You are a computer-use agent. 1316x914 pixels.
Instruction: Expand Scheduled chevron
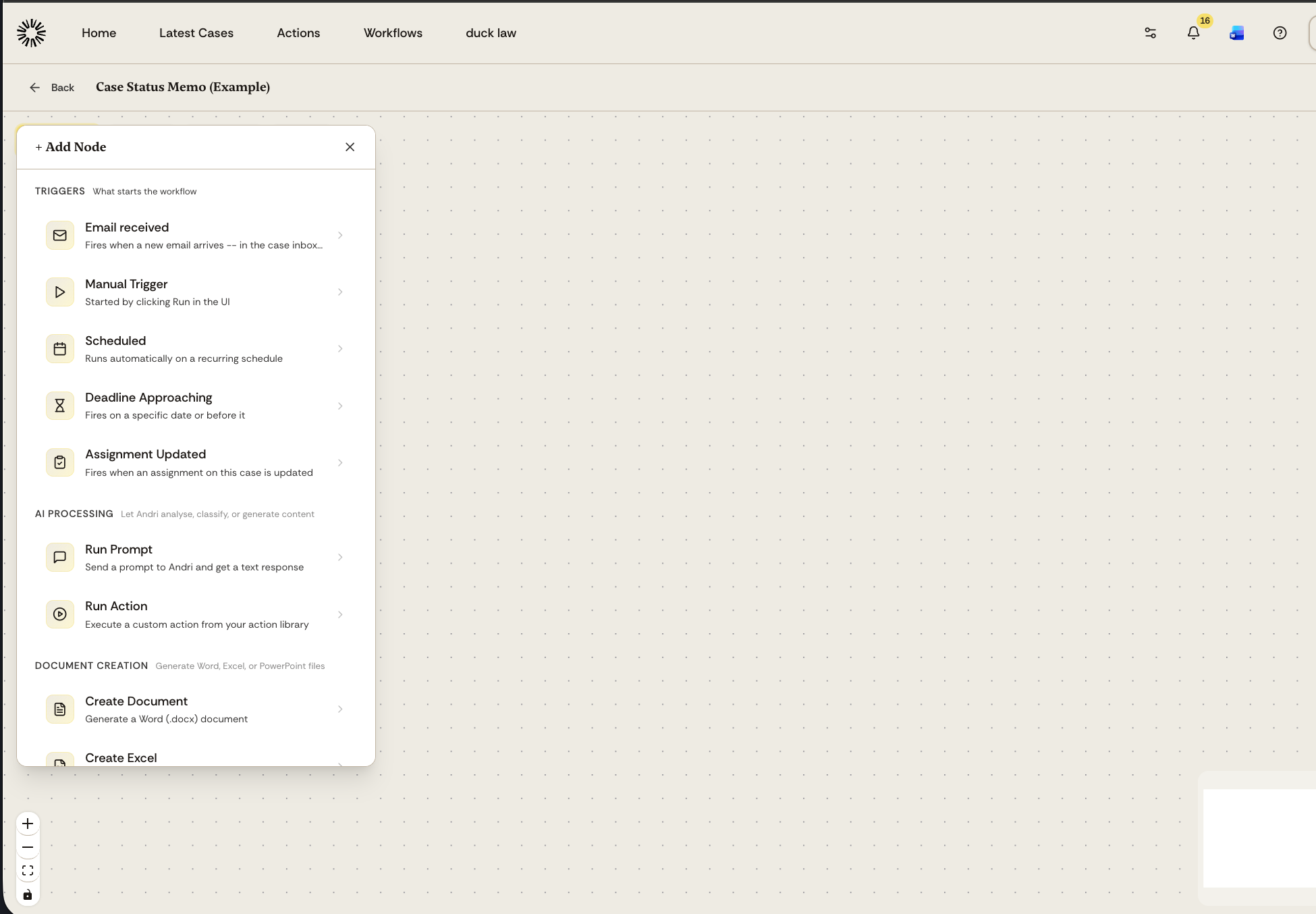click(x=340, y=349)
